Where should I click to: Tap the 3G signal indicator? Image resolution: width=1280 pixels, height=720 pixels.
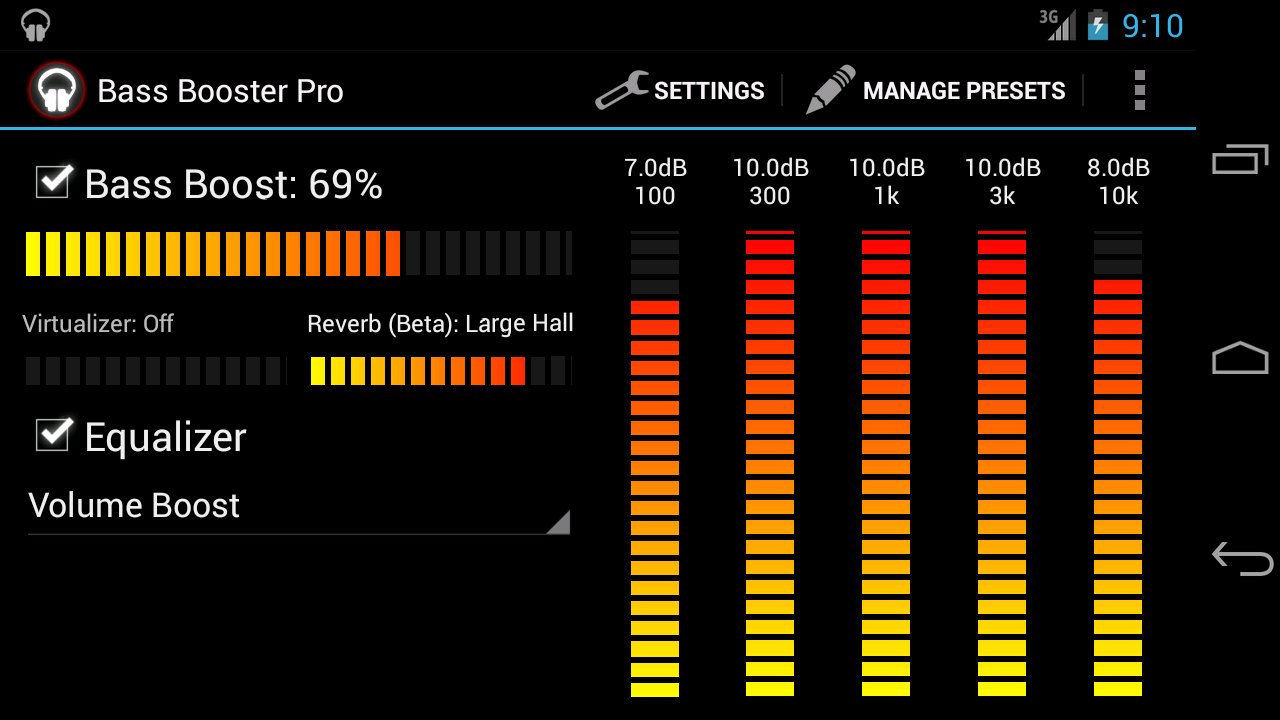[x=1057, y=25]
